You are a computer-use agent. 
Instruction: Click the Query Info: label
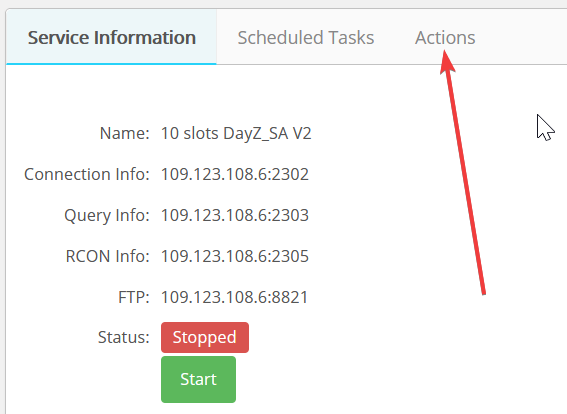point(107,215)
